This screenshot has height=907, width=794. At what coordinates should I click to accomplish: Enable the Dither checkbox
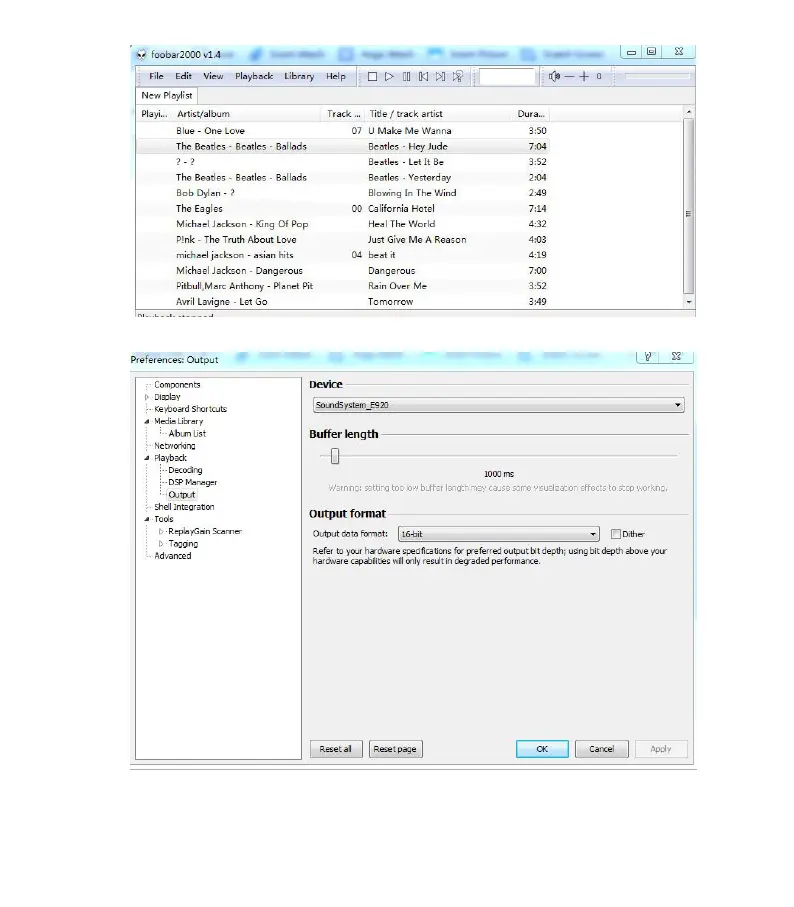616,534
